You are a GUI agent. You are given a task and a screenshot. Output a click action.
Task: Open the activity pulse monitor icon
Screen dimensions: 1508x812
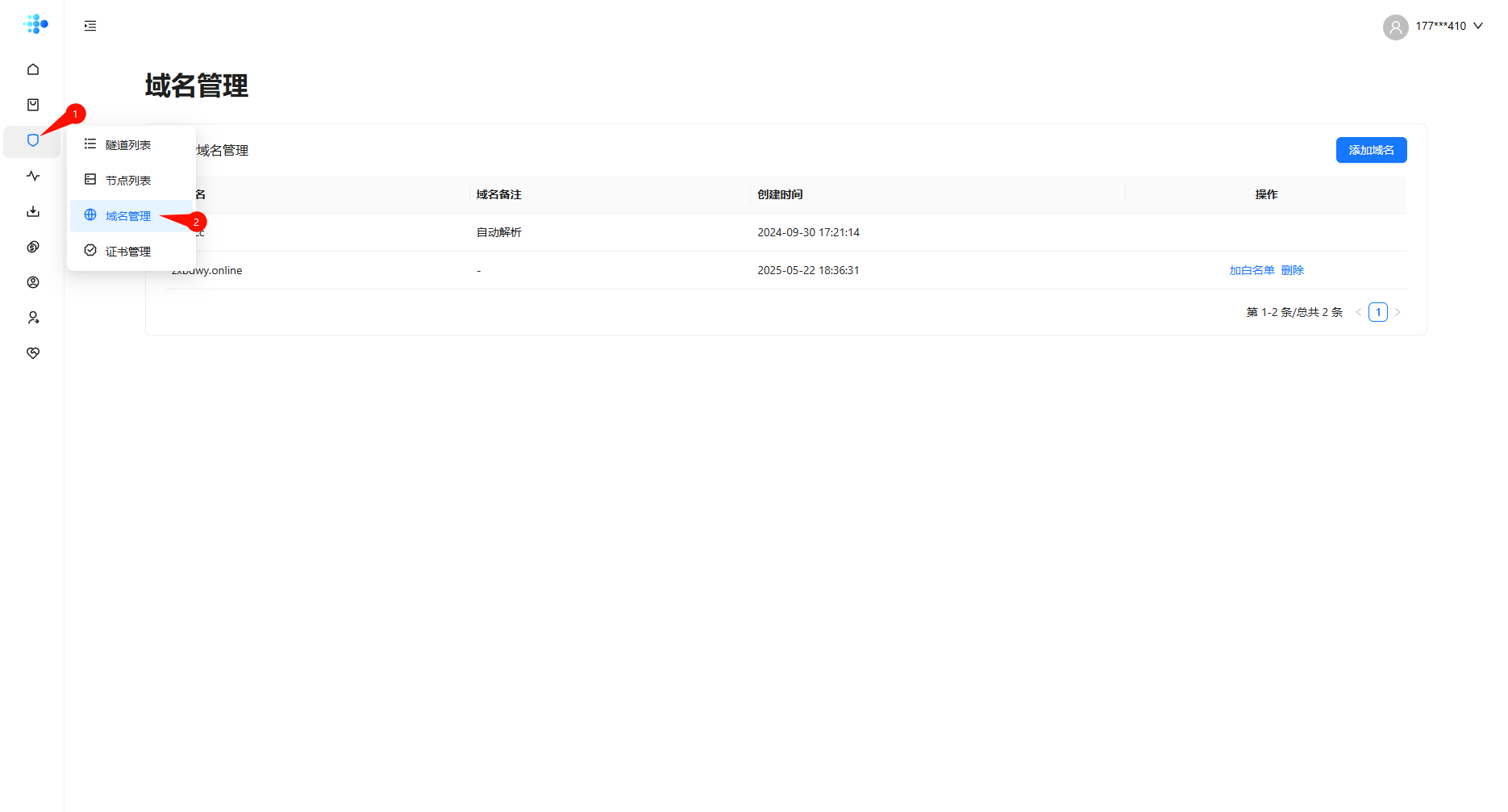[x=33, y=176]
